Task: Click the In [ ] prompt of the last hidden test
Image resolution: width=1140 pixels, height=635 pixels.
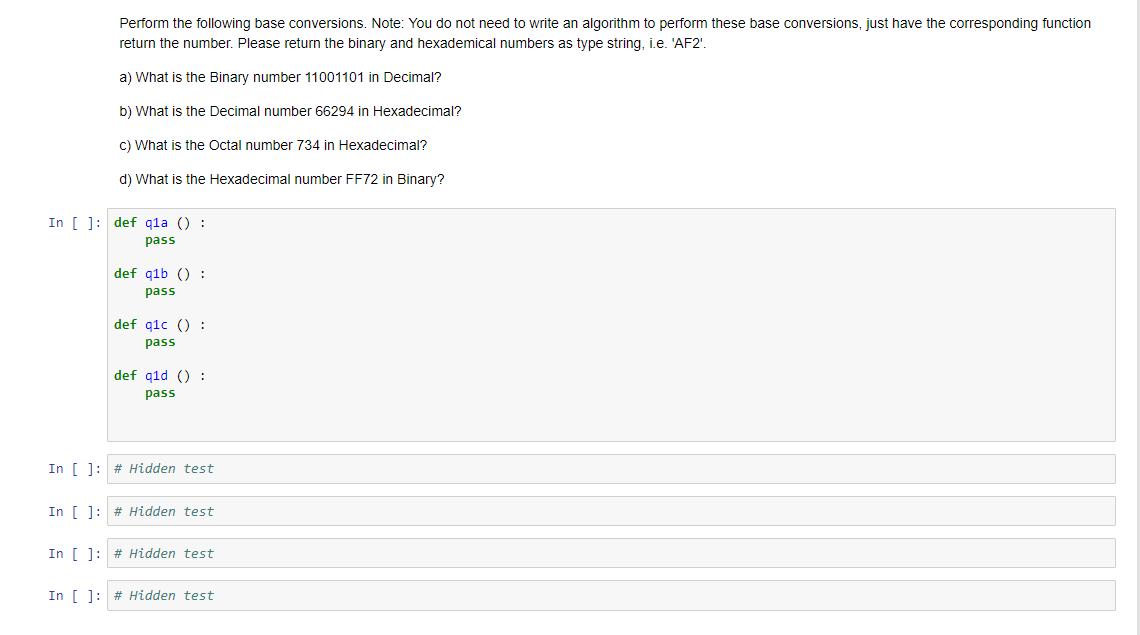Action: tap(74, 595)
